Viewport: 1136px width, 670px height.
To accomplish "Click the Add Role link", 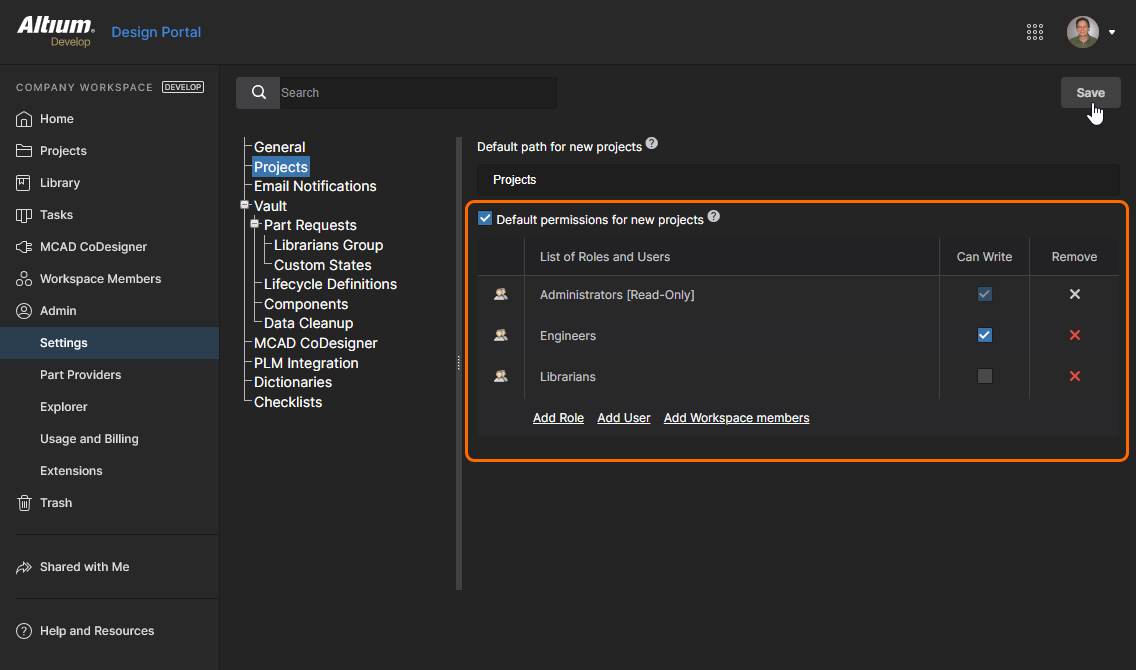I will (558, 418).
